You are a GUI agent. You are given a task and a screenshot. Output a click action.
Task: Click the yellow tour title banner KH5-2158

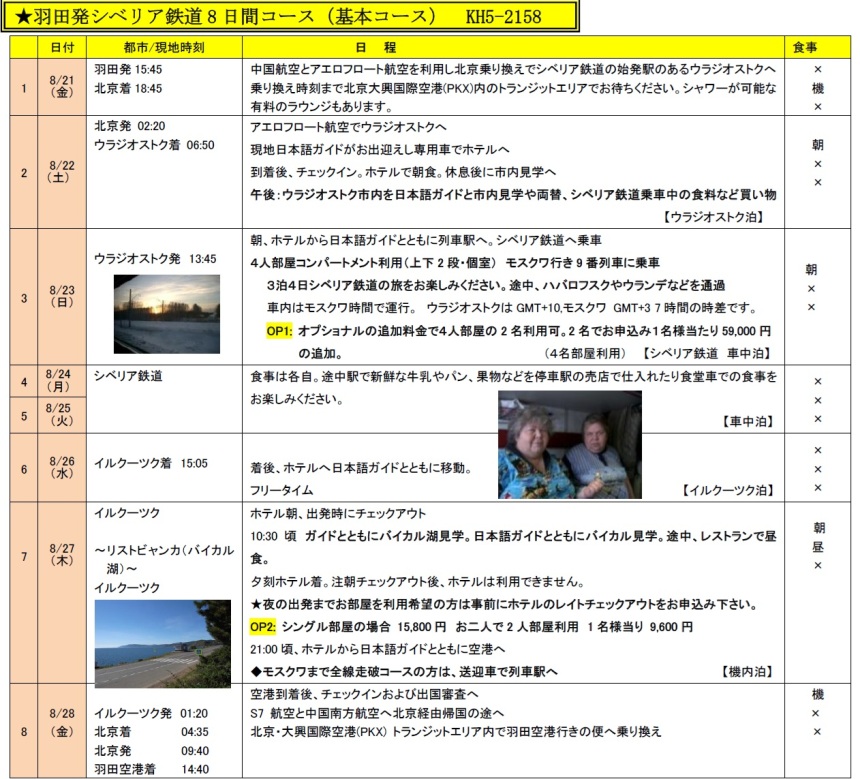(x=290, y=16)
